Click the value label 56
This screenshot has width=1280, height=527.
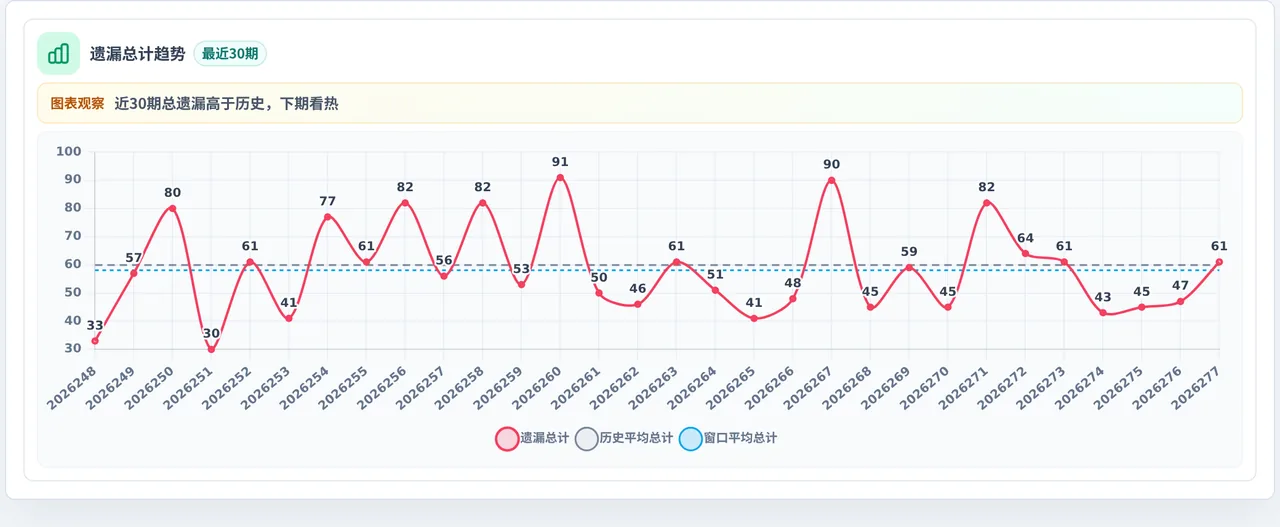tap(444, 260)
